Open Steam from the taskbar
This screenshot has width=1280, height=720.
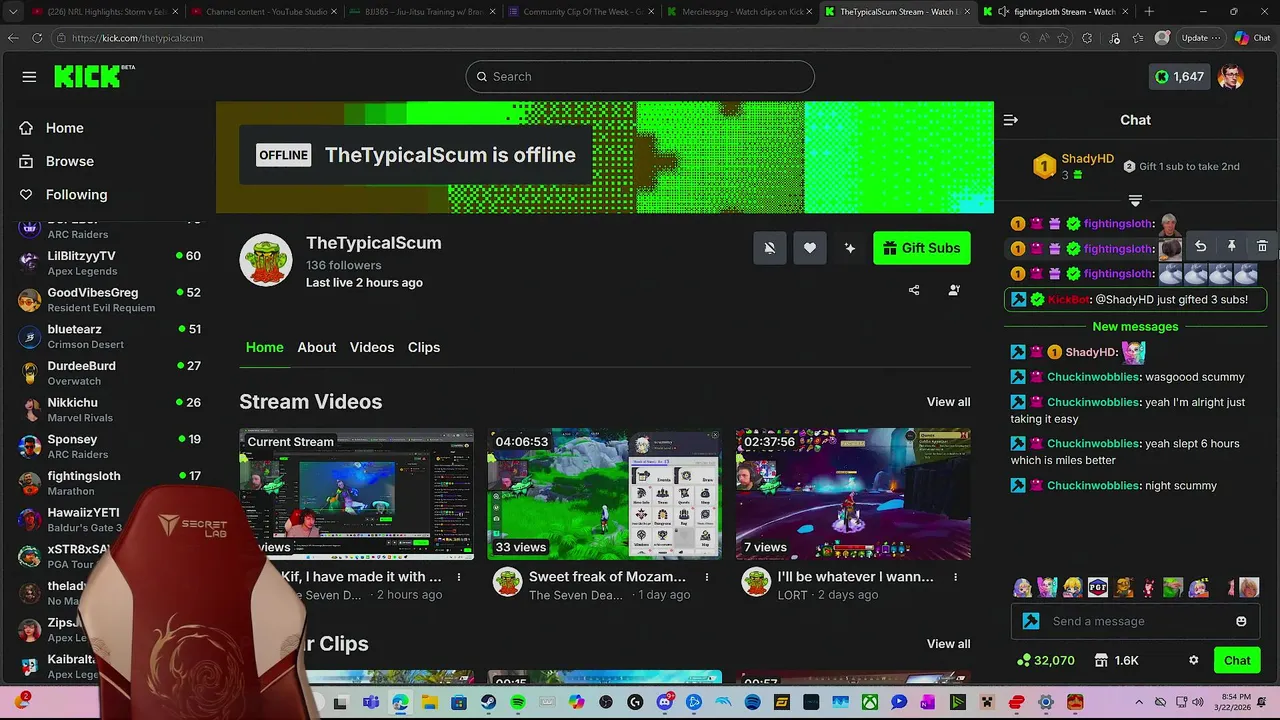pyautogui.click(x=488, y=703)
